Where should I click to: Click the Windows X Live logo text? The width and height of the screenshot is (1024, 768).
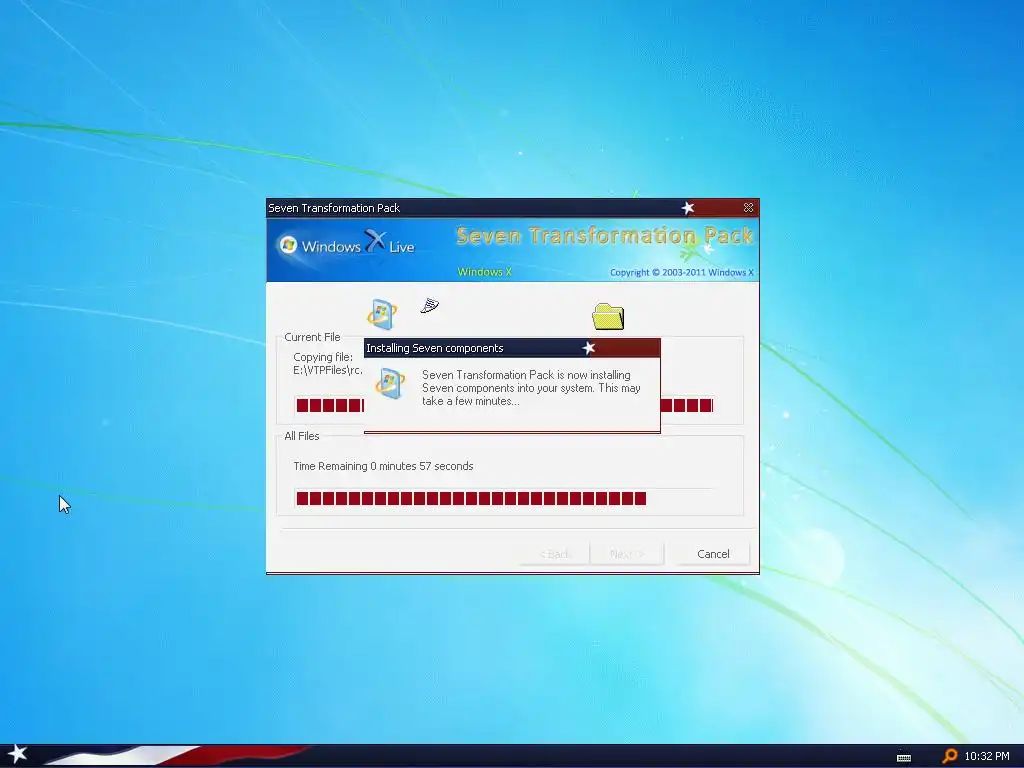coord(358,244)
